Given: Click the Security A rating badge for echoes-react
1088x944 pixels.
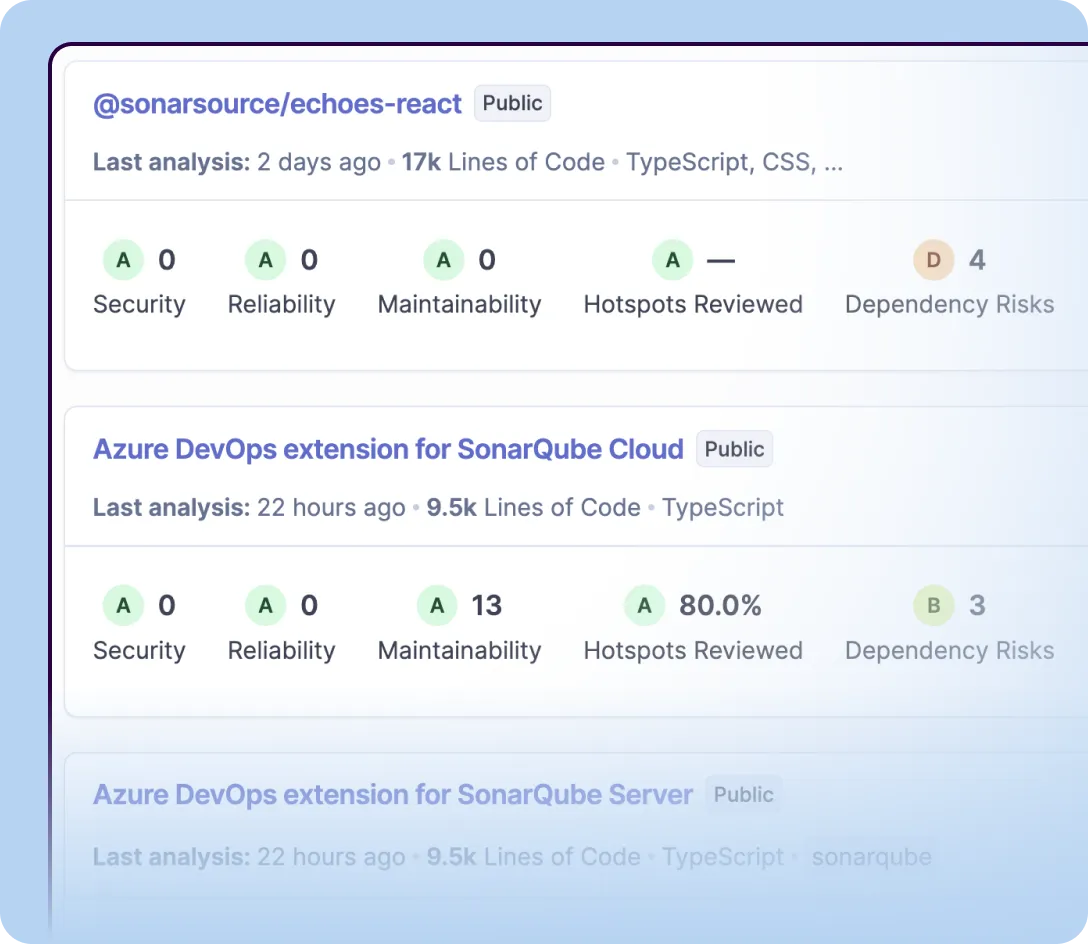Looking at the screenshot, I should pos(123,261).
